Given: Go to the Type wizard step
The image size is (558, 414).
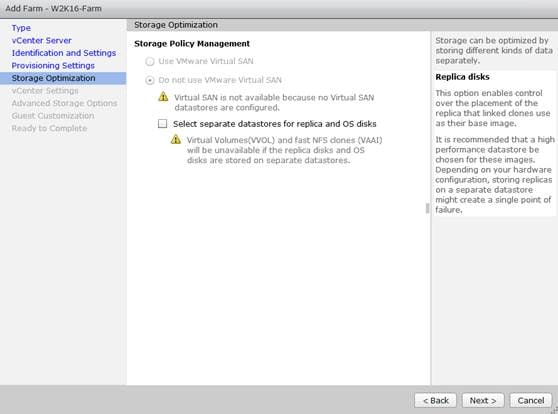Looking at the screenshot, I should (21, 28).
